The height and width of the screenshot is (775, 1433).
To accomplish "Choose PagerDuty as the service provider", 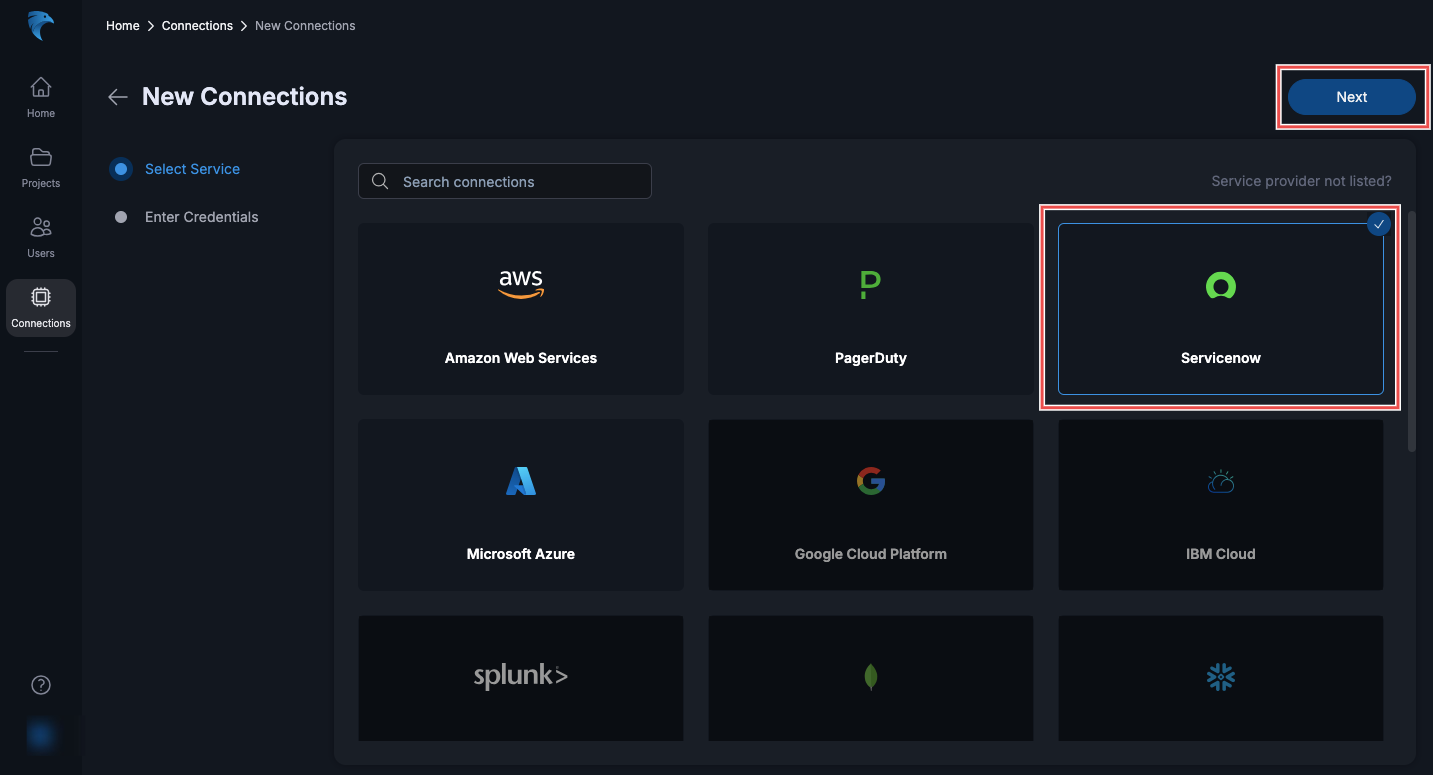I will (x=870, y=308).
